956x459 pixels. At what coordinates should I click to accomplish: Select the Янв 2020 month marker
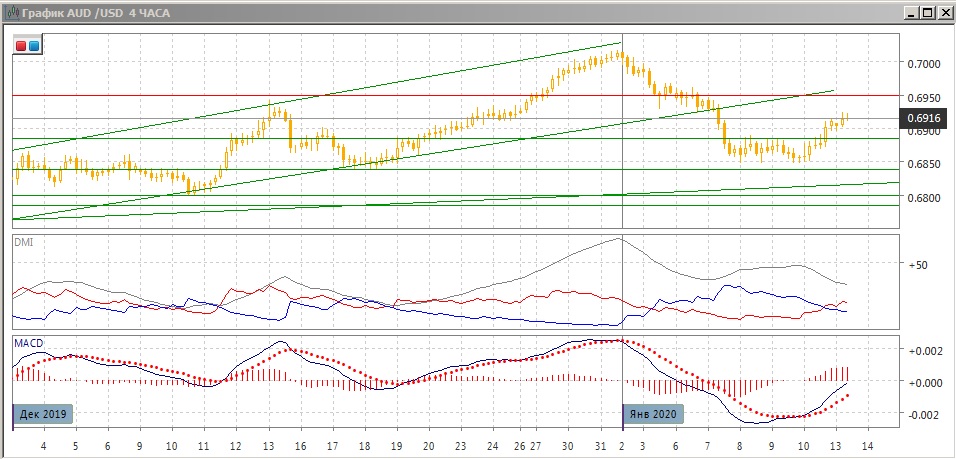pos(651,412)
